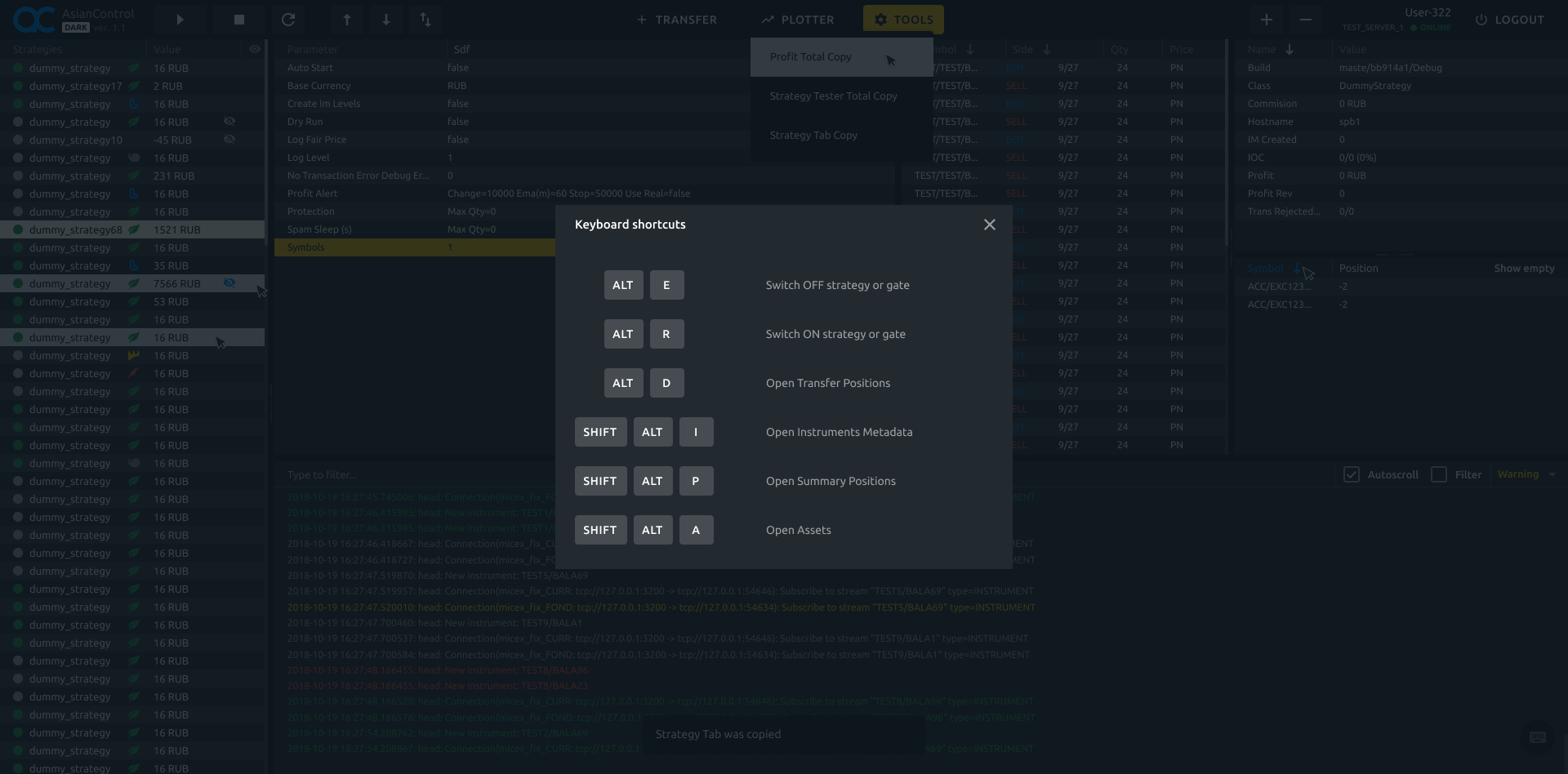Click the LOGOUT button
1568x774 pixels.
(x=1519, y=20)
